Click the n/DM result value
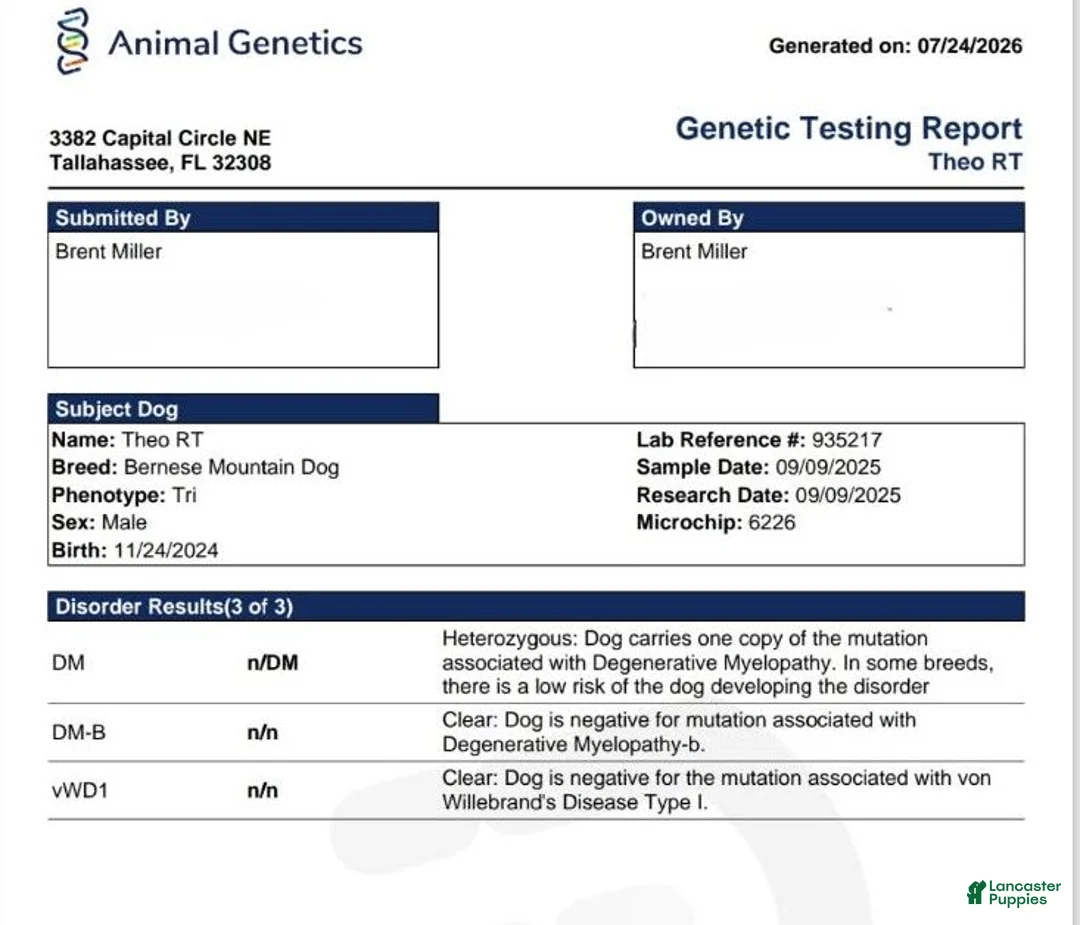1080x925 pixels. 273,663
